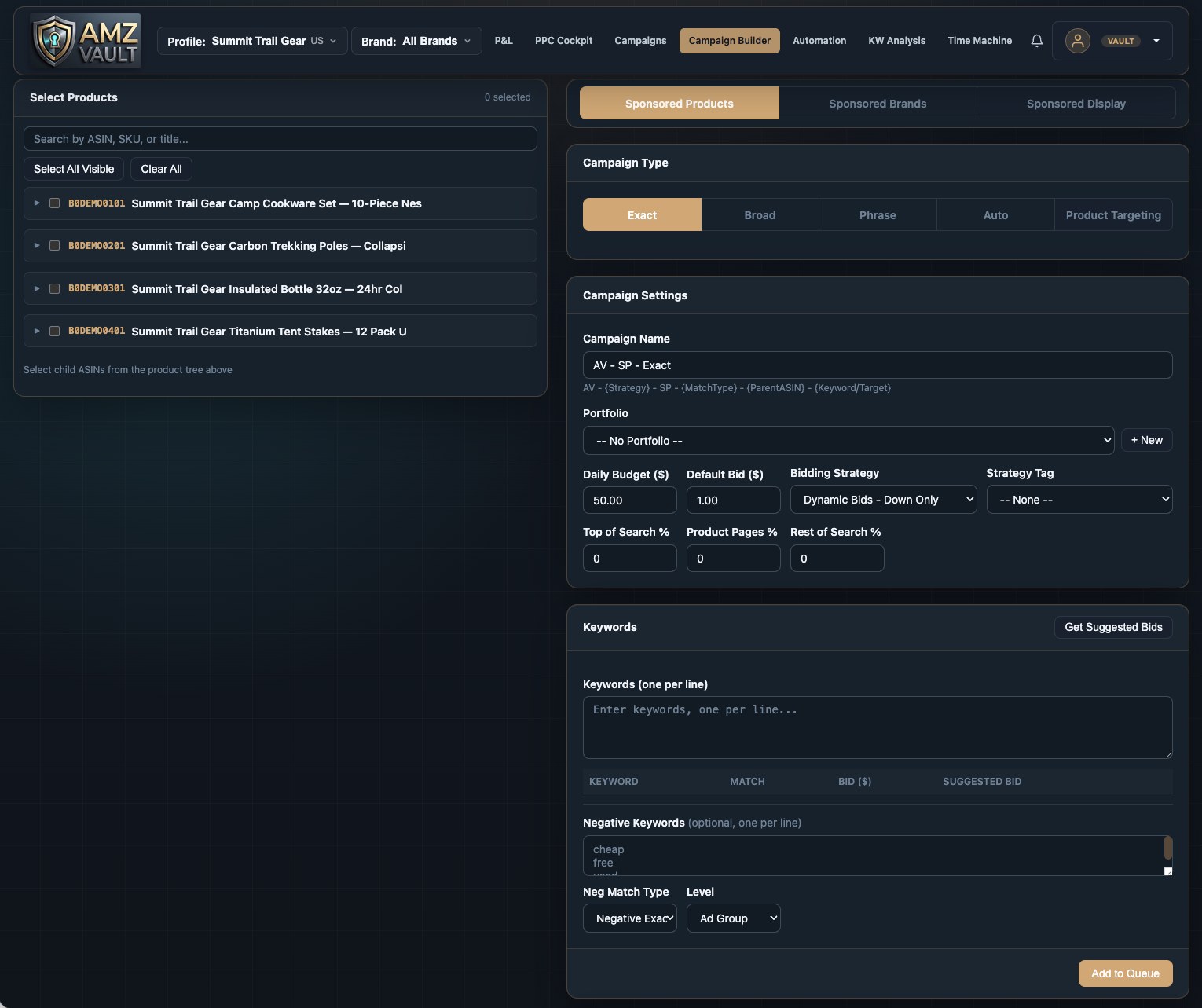The height and width of the screenshot is (1008, 1202).
Task: Choose Auto campaign type
Action: (x=995, y=215)
